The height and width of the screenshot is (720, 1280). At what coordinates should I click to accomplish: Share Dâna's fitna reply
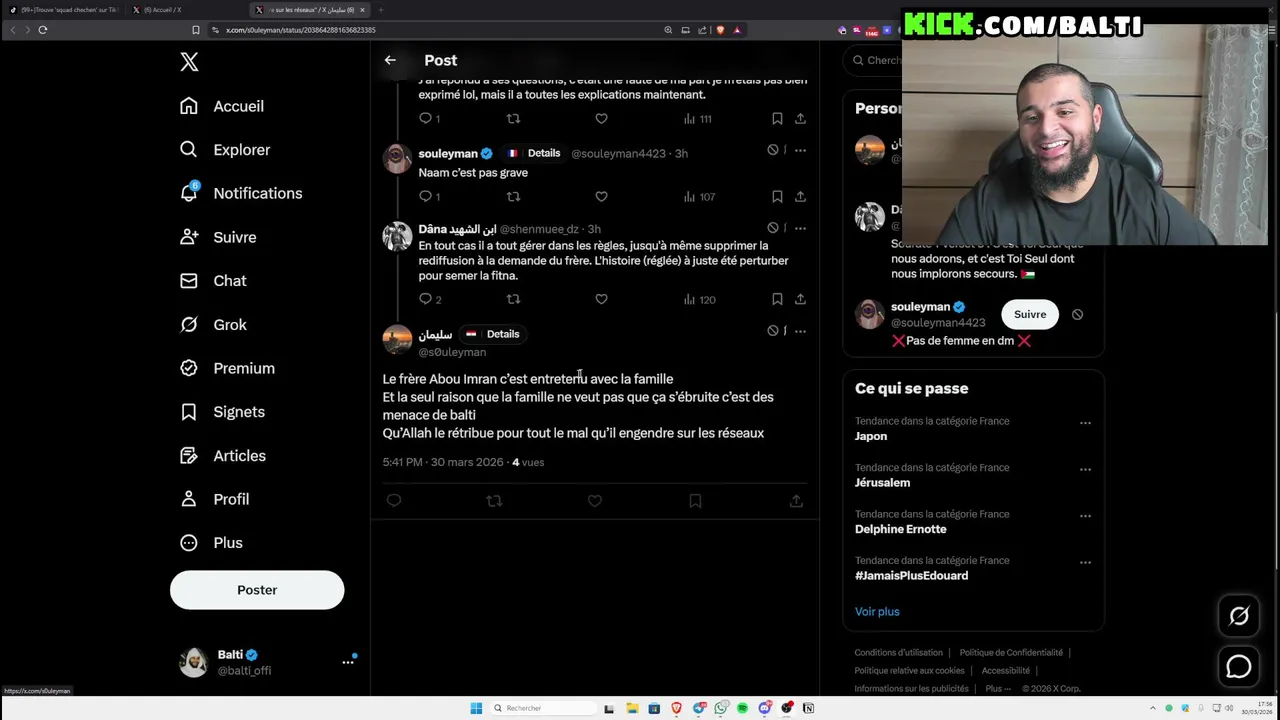click(800, 299)
